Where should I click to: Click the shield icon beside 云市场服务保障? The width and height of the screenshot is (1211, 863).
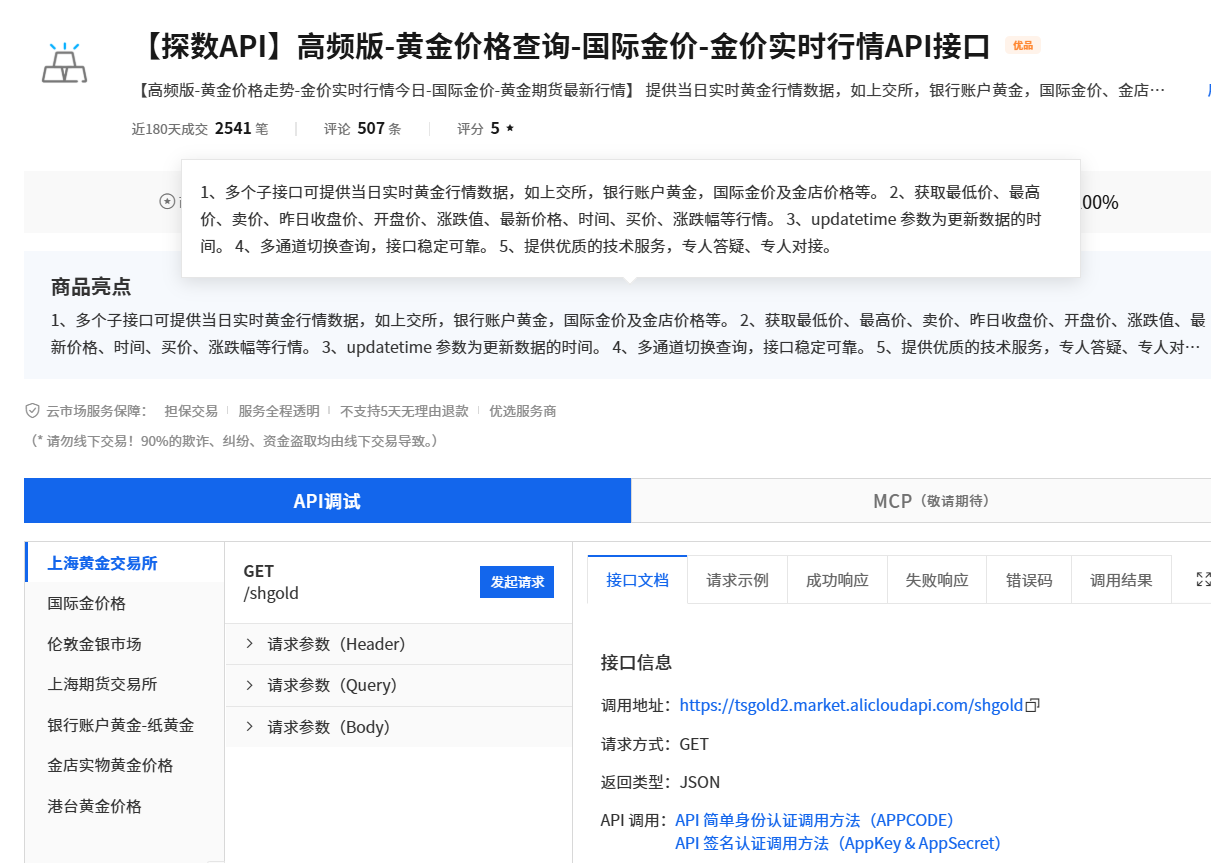[30, 410]
